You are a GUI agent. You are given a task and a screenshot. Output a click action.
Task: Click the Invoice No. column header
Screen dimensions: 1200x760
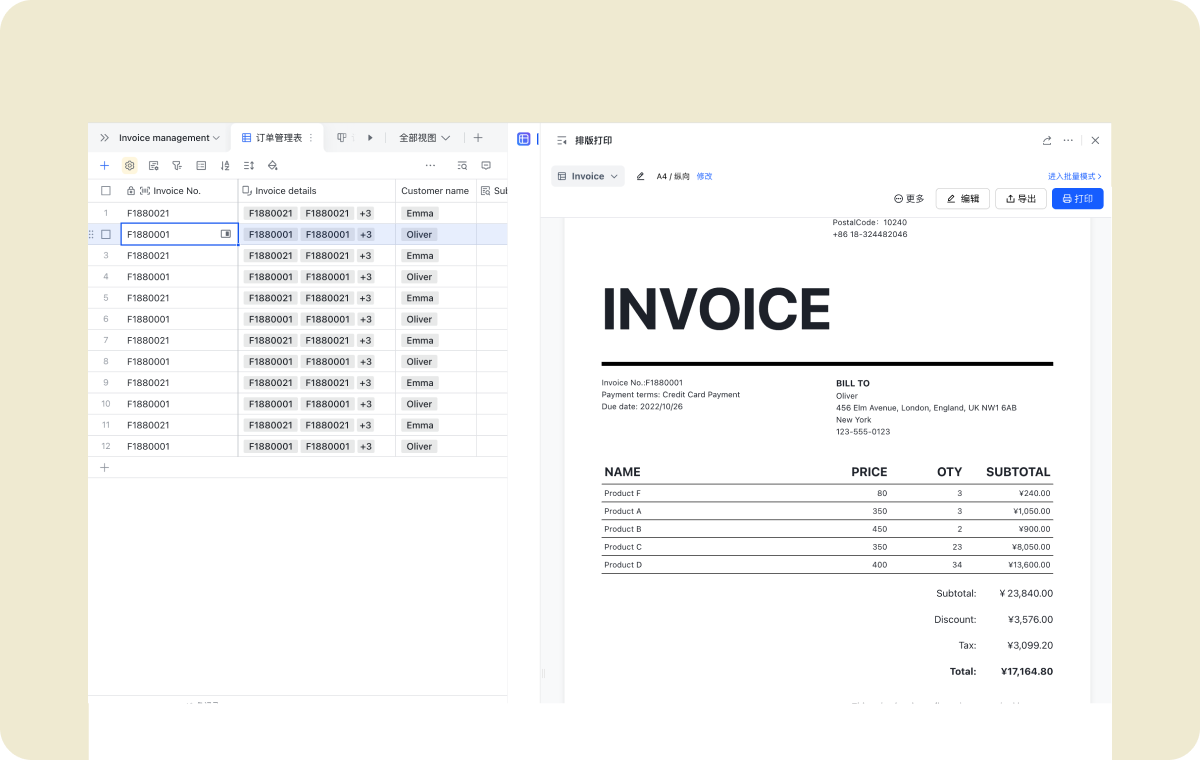tap(178, 191)
